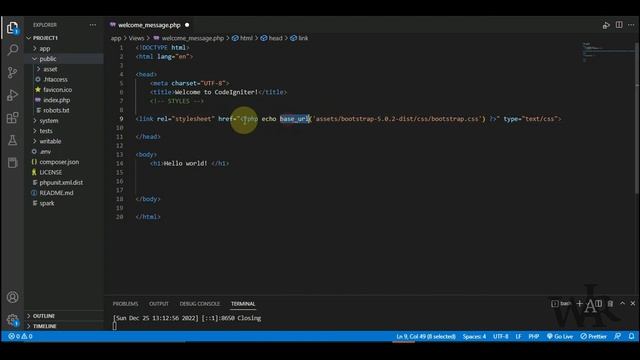Change Spaces: 4 indentation
The height and width of the screenshot is (360, 640).
(x=474, y=336)
